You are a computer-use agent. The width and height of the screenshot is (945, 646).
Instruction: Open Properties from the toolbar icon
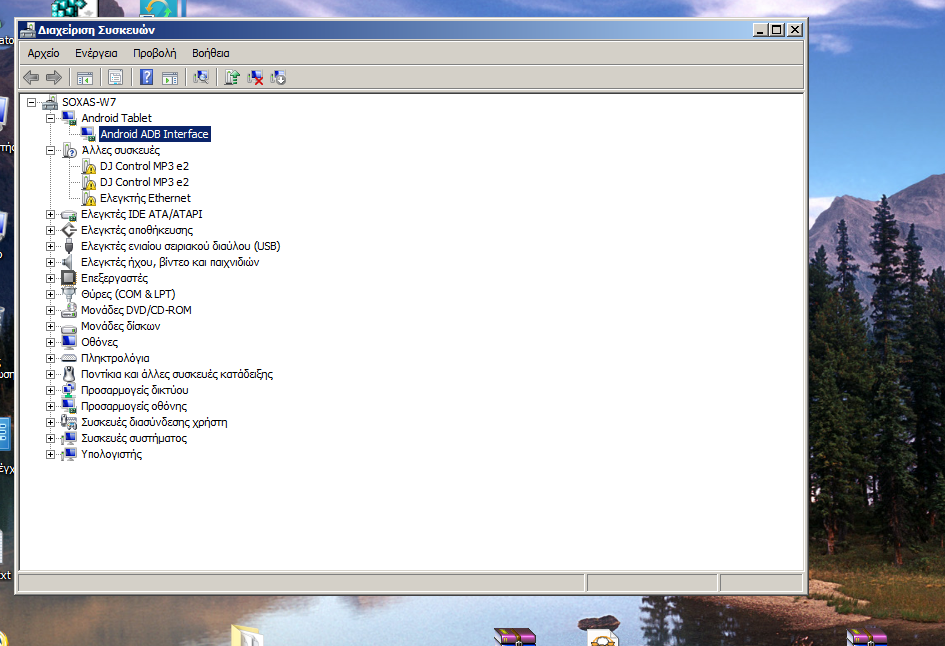[115, 77]
